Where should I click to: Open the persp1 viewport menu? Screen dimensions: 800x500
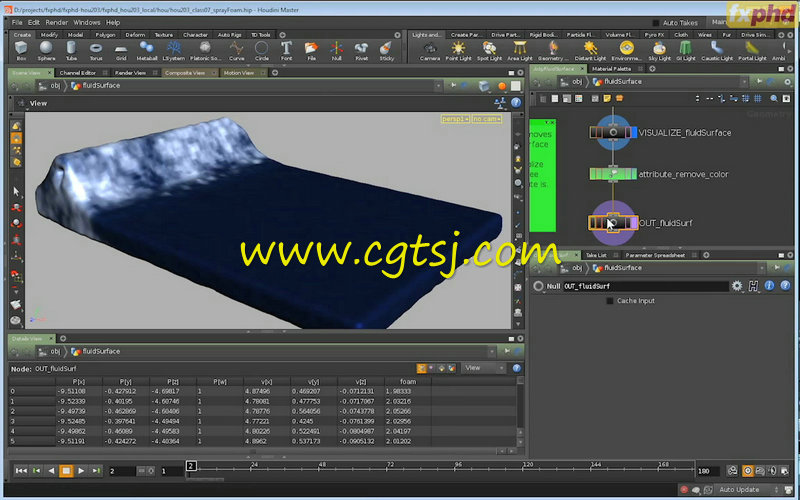pos(455,119)
